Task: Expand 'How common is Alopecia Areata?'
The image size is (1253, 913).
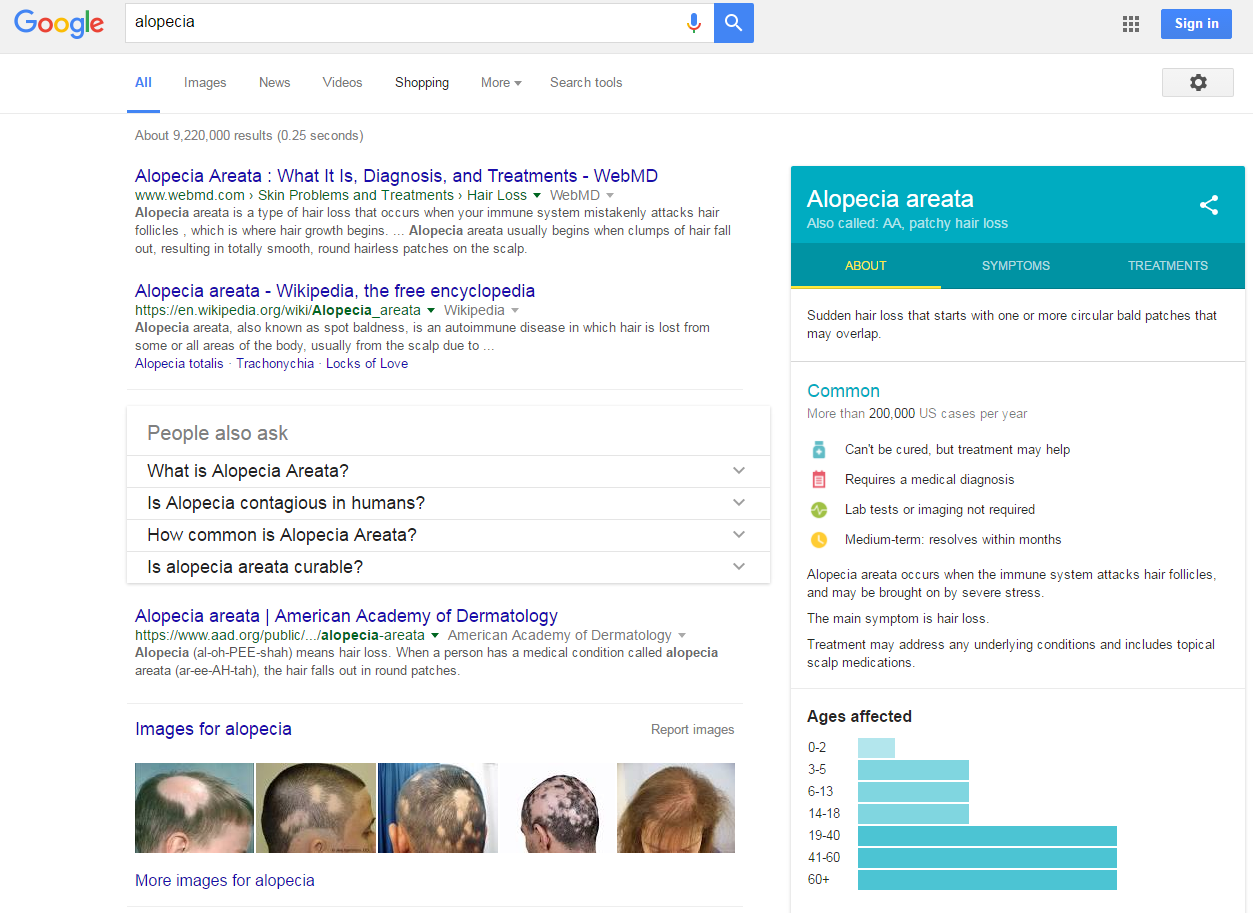Action: [x=448, y=535]
